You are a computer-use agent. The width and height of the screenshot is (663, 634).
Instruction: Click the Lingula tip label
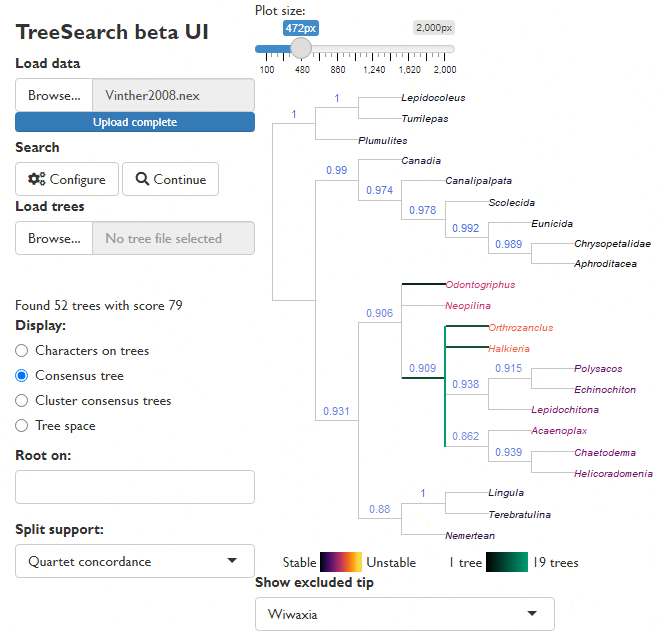tap(506, 493)
